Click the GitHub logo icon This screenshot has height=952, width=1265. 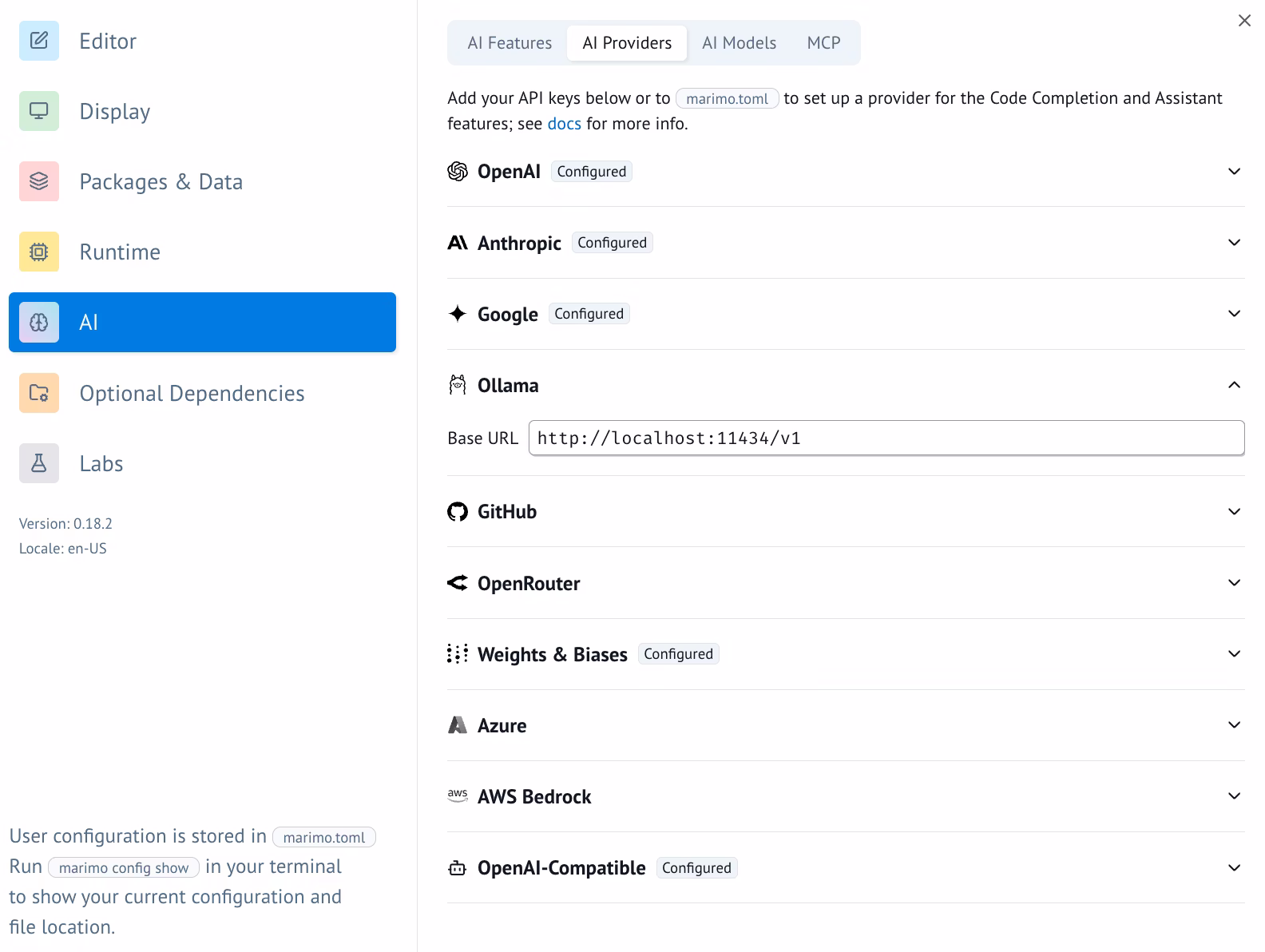(458, 512)
